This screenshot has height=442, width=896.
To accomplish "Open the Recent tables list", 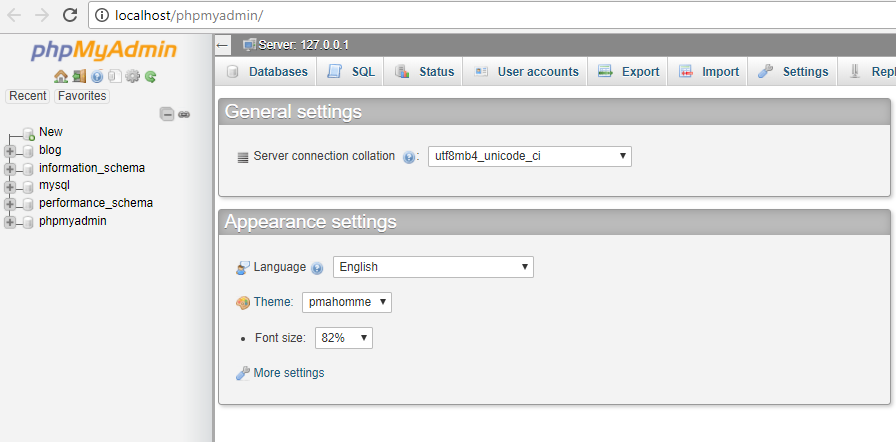I will [x=27, y=96].
